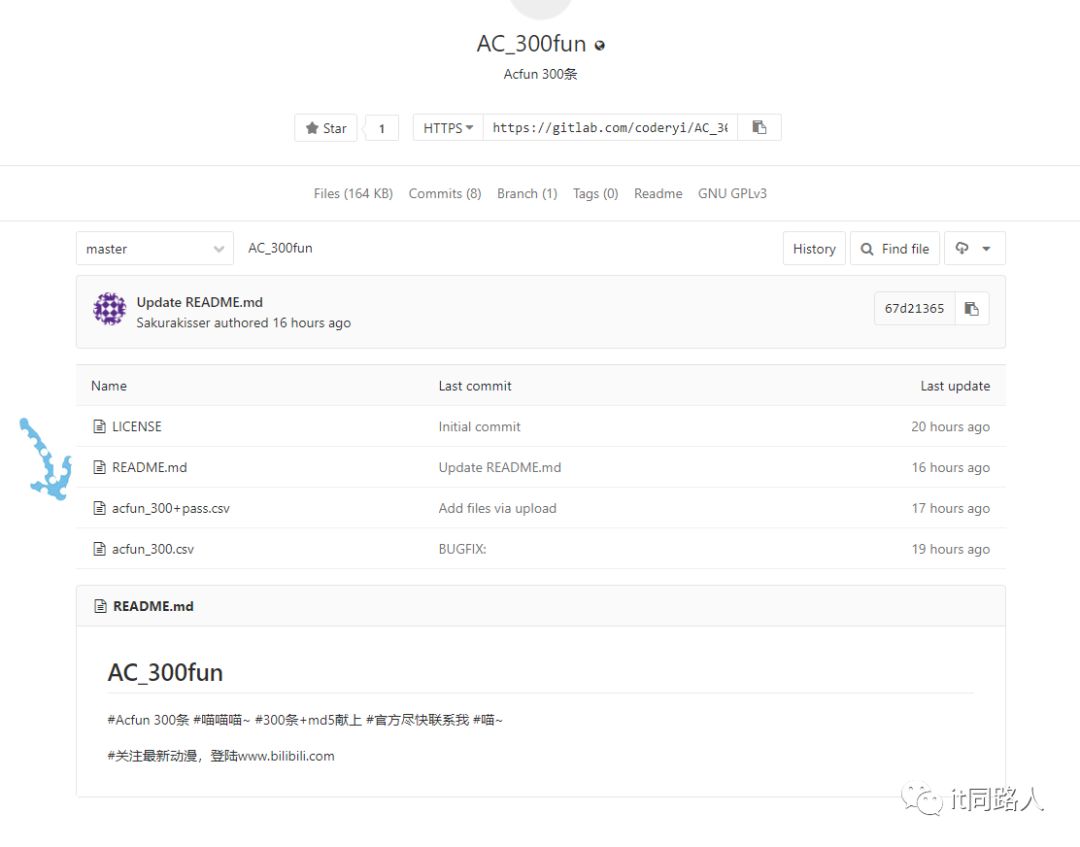The image size is (1080, 847).
Task: Click the acfun_300+pass.csv file icon
Action: tap(100, 508)
